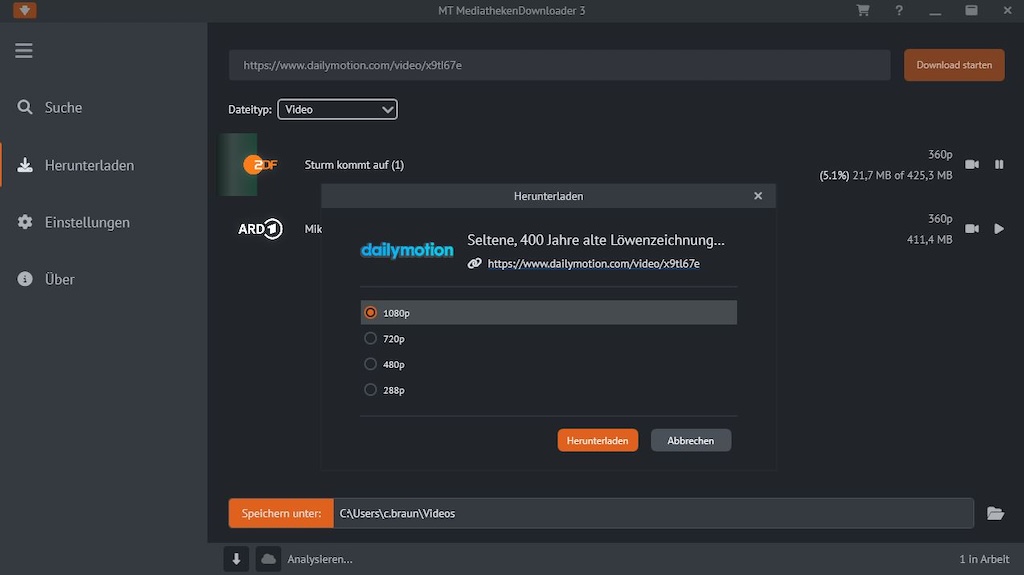Click the shopping cart icon in title bar

tap(863, 11)
